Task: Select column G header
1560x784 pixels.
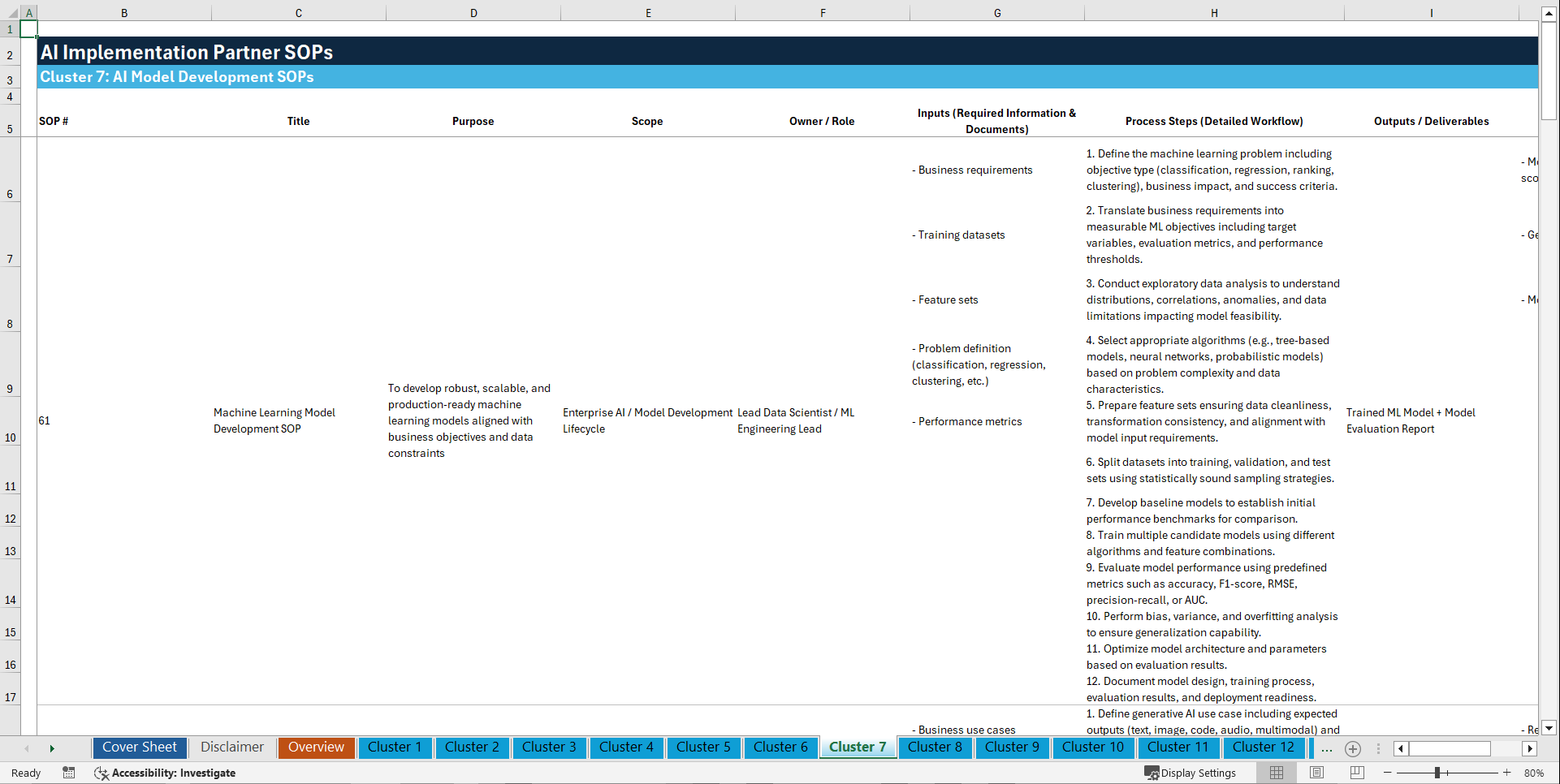Action: click(x=997, y=13)
